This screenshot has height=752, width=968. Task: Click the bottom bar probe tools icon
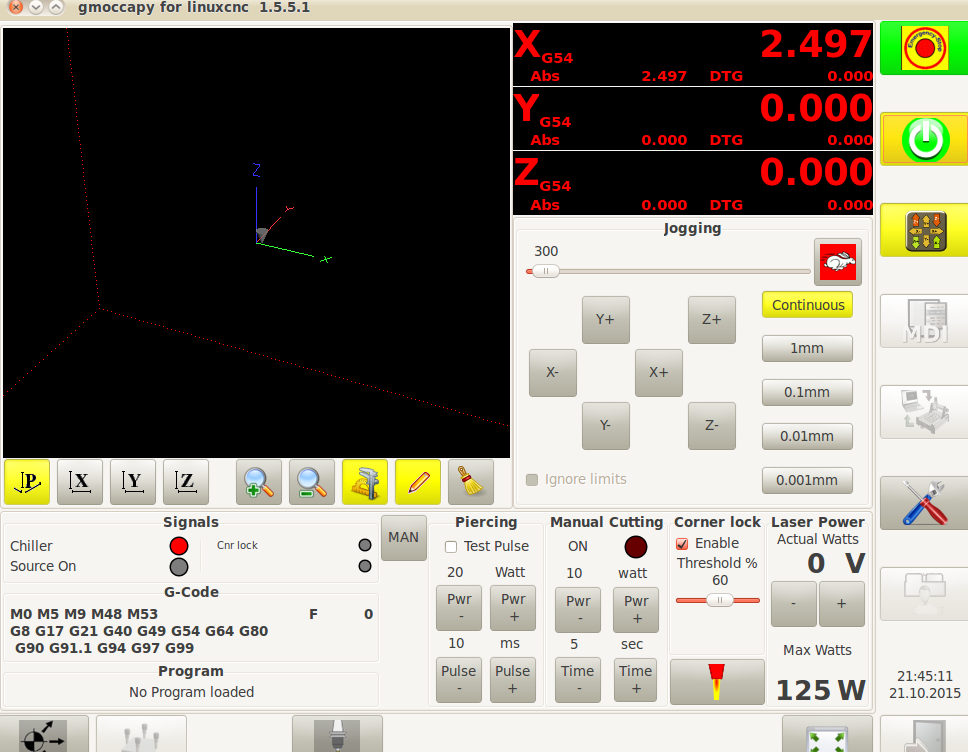(141, 735)
